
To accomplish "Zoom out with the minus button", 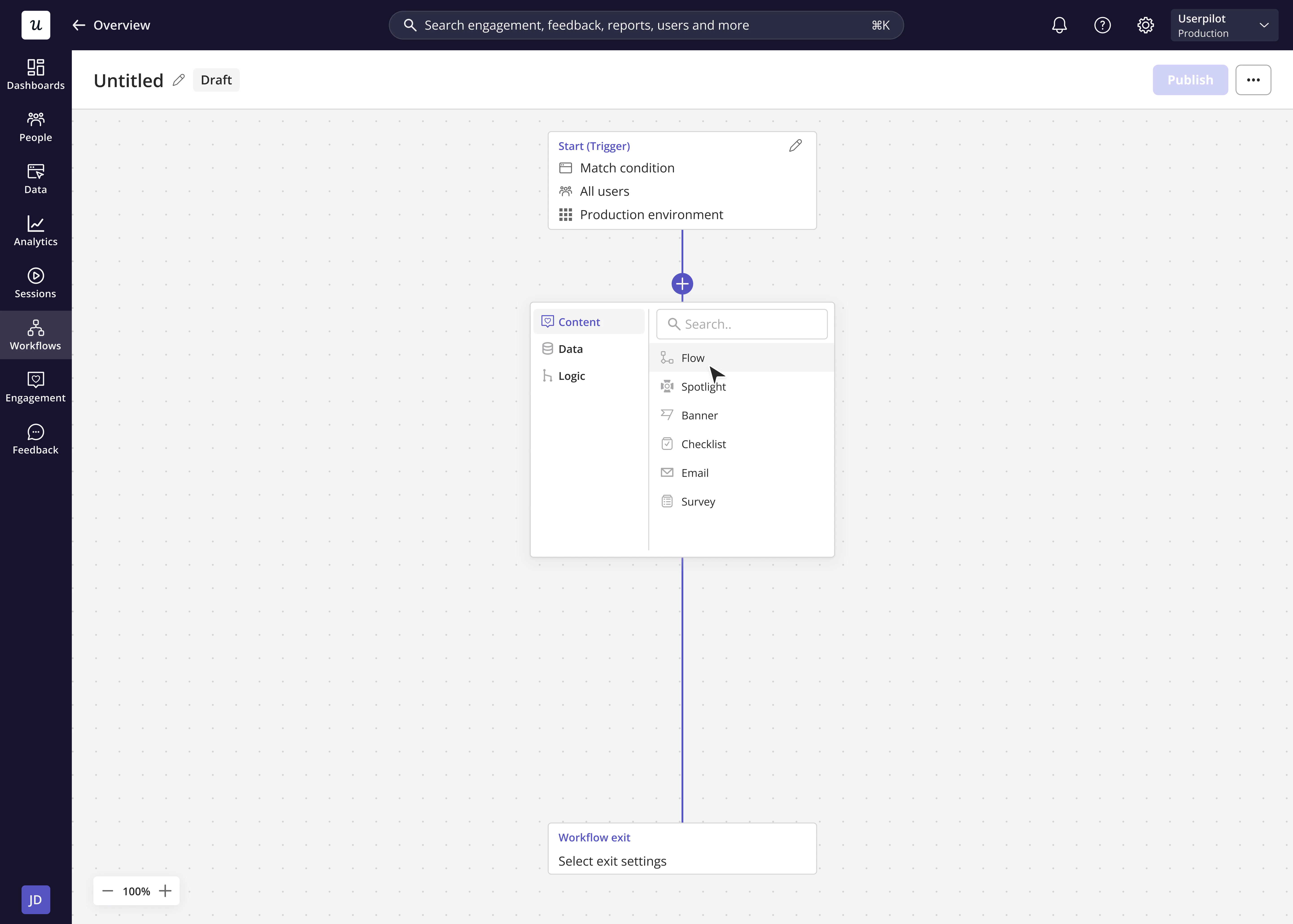I will (108, 891).
